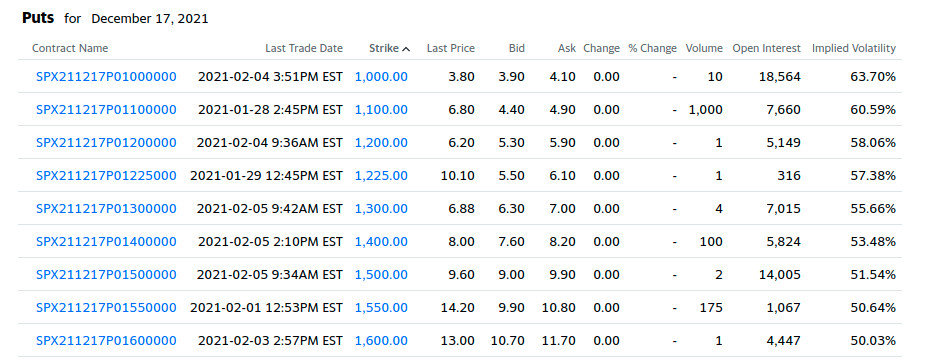This screenshot has height=362, width=932.
Task: Open contract SPX211217P01100000
Action: pos(106,110)
